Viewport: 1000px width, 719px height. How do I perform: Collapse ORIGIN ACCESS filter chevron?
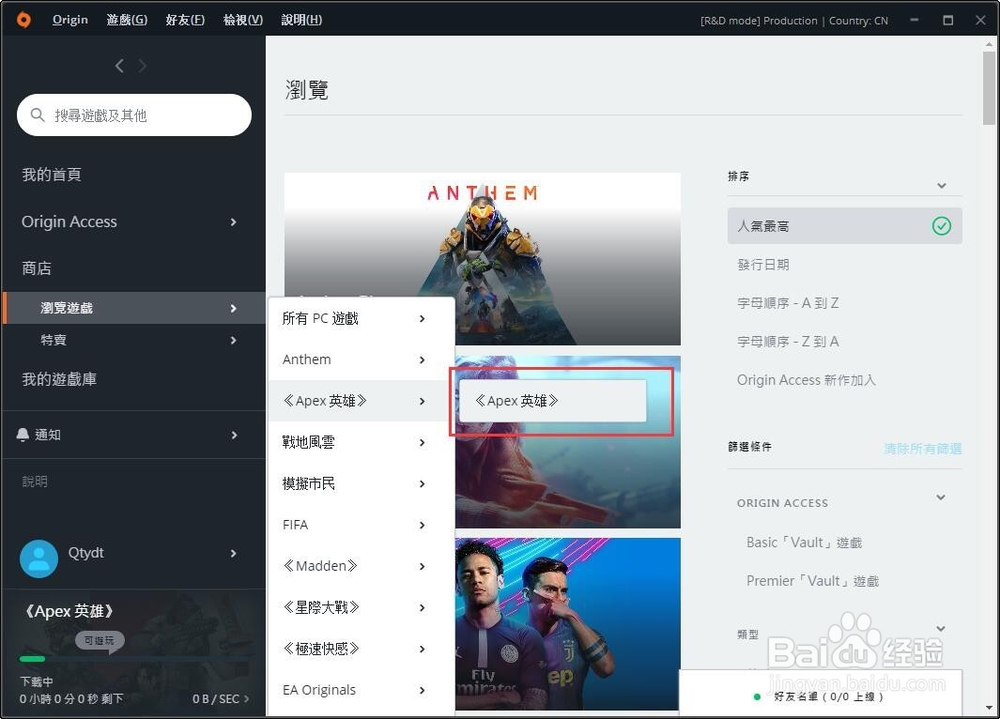click(941, 497)
